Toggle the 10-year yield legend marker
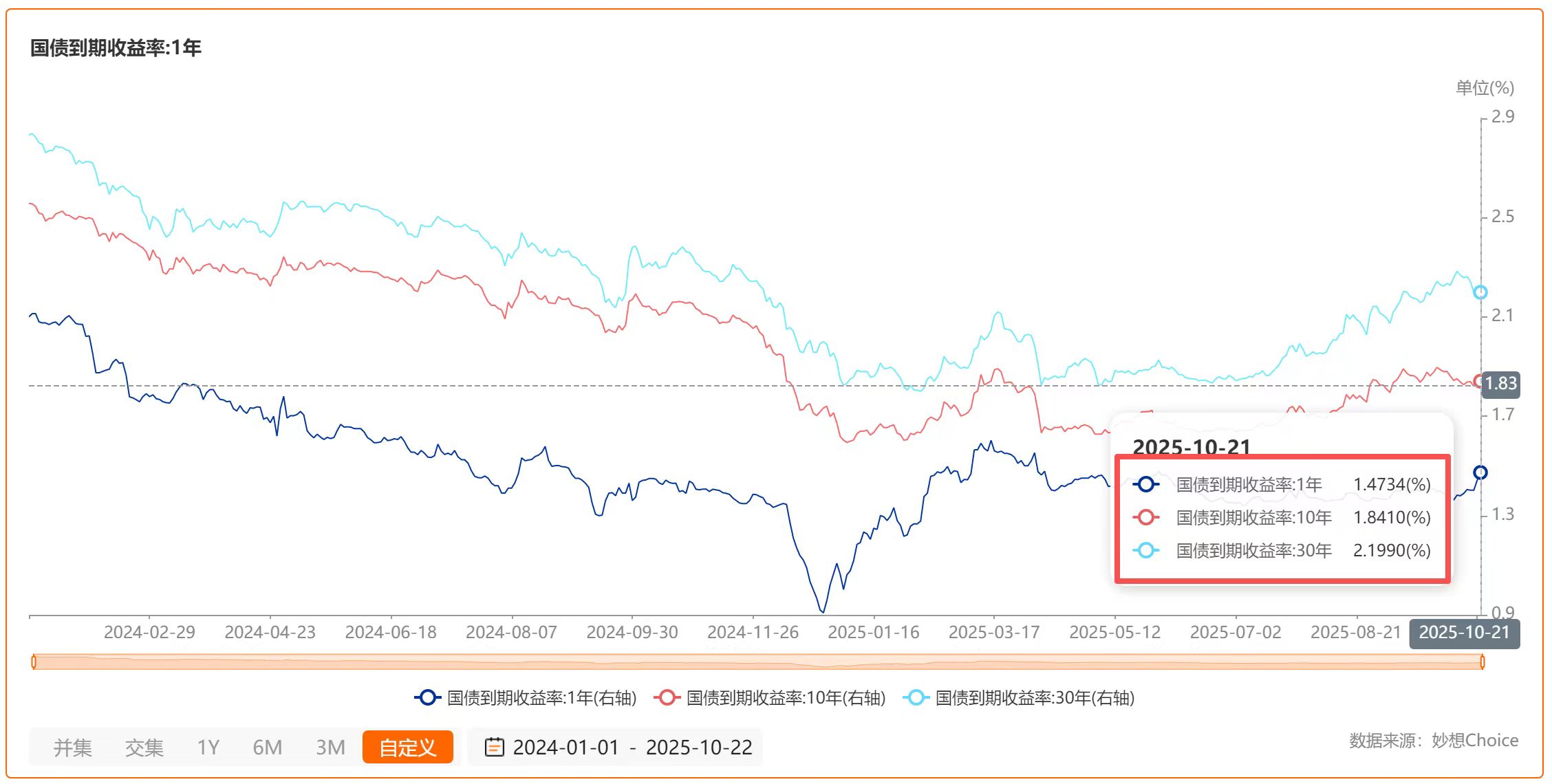Screen dimensions: 1552x784 (667, 697)
